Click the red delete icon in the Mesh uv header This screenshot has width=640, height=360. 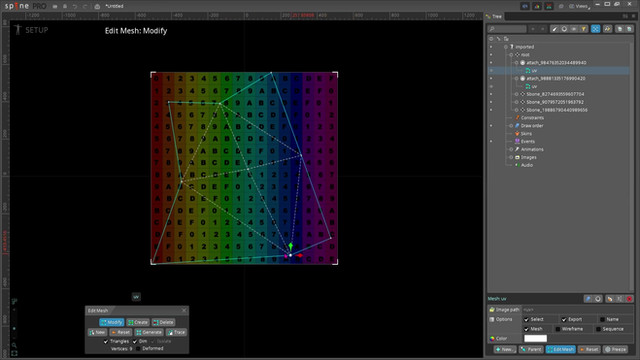coord(629,299)
